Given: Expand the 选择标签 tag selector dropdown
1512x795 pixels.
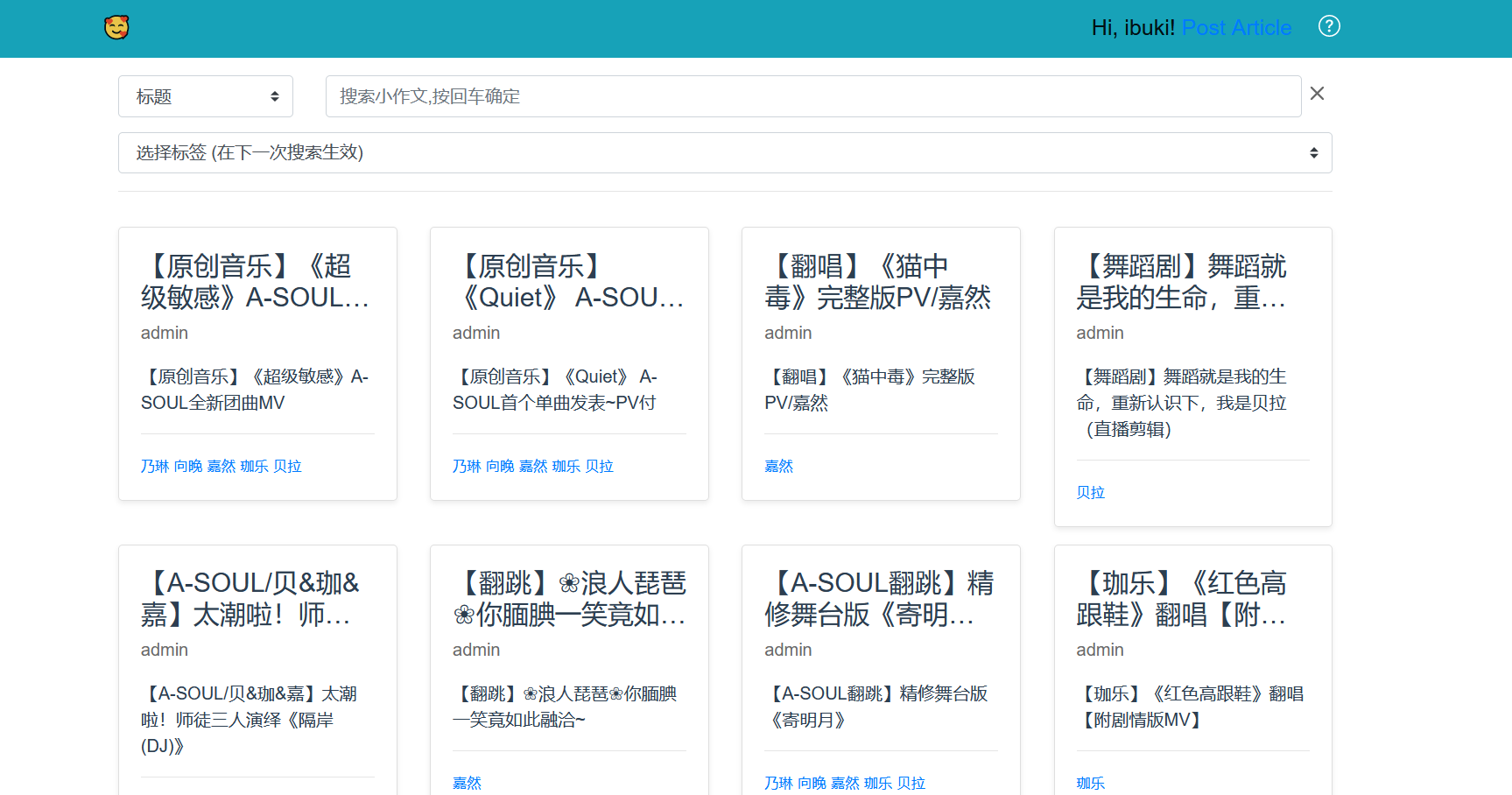Looking at the screenshot, I should (x=725, y=153).
